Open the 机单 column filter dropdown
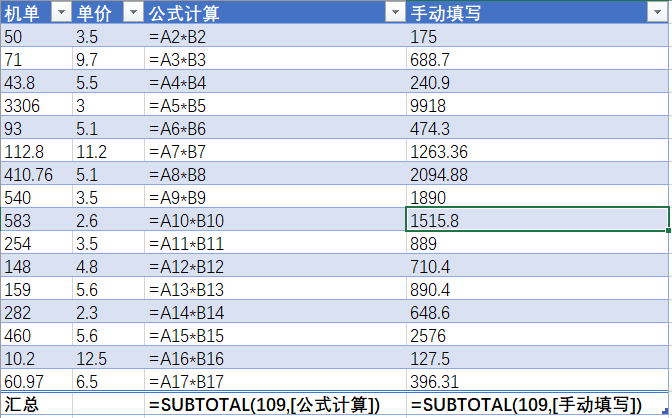This screenshot has height=418, width=672. pos(61,12)
